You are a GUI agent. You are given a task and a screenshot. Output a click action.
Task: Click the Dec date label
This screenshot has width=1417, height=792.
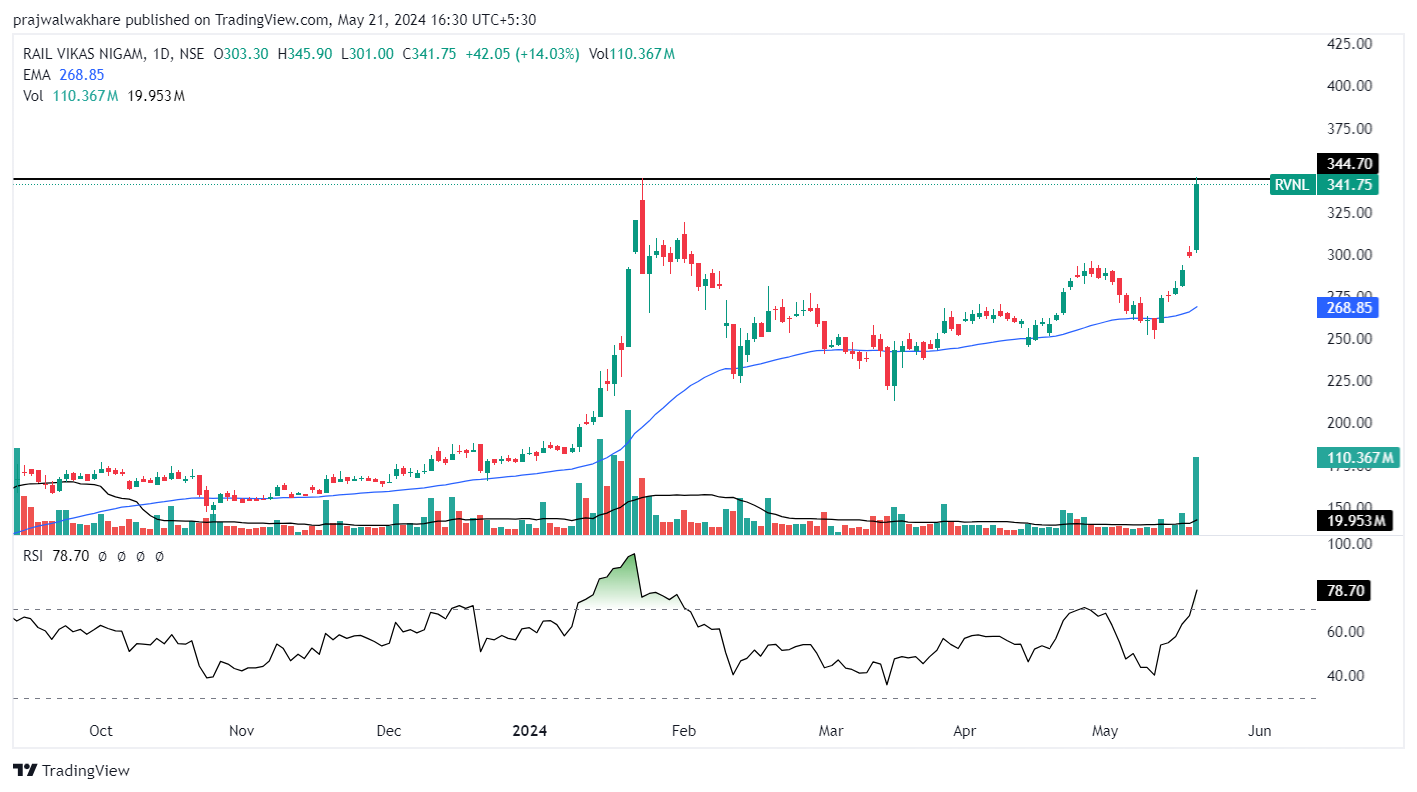pos(389,731)
